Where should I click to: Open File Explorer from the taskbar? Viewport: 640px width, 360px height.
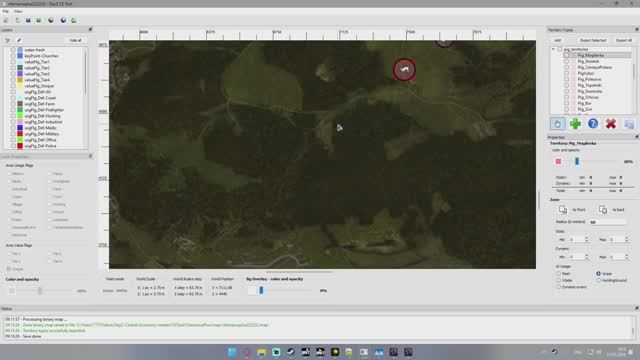click(262, 352)
